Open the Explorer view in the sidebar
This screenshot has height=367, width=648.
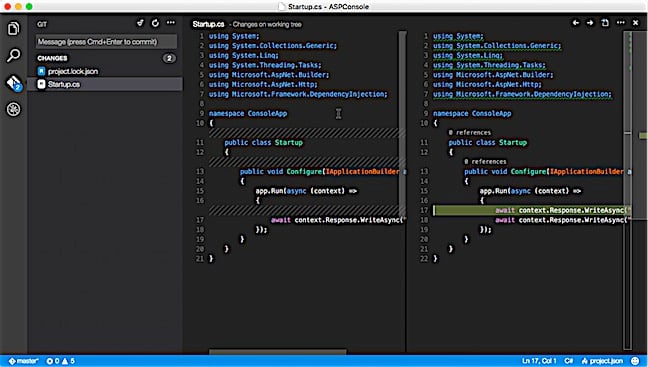pyautogui.click(x=13, y=29)
